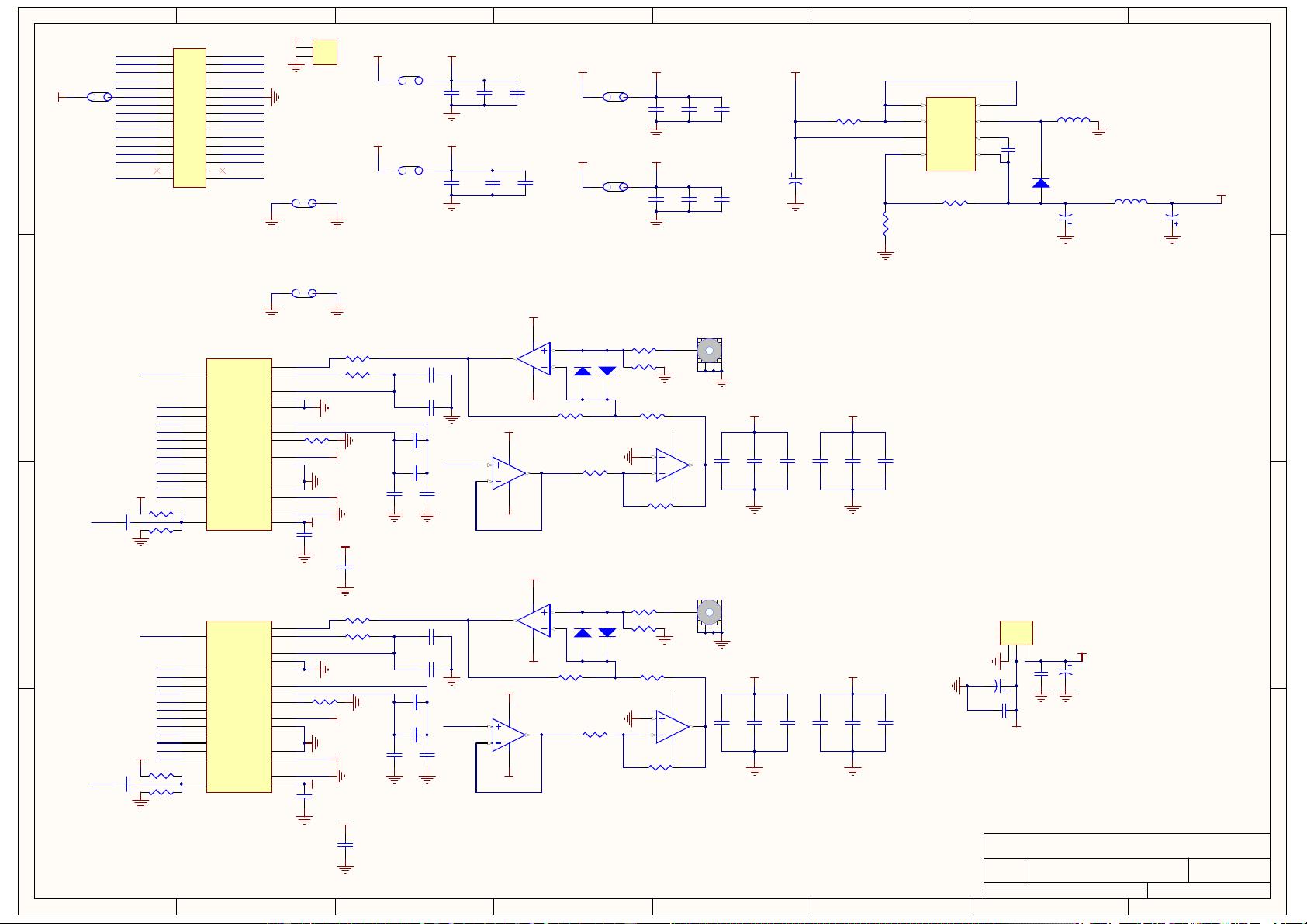Image resolution: width=1307 pixels, height=924 pixels.
Task: Adjust the gray trimmer potentiometer
Action: pyautogui.click(x=709, y=352)
